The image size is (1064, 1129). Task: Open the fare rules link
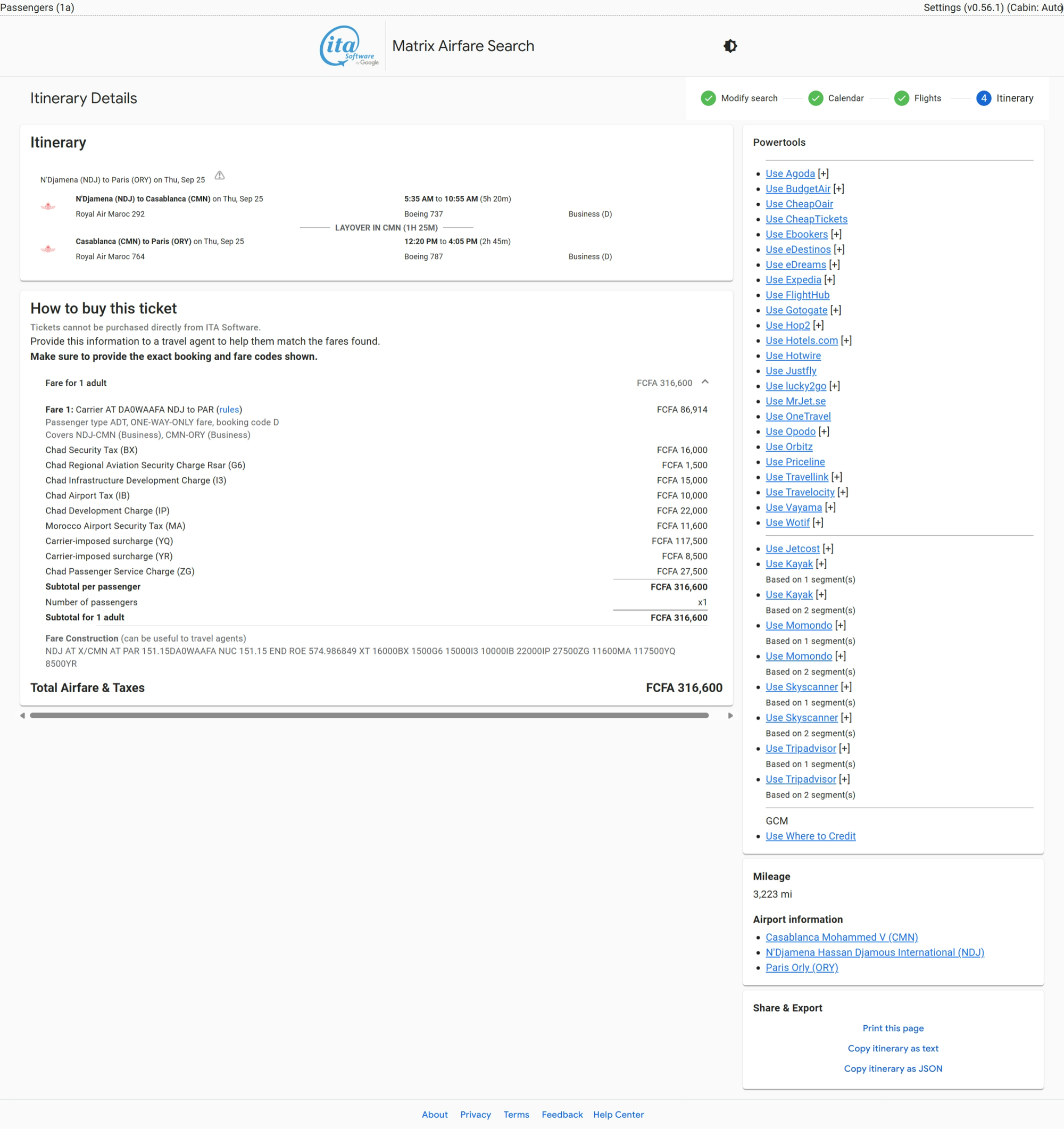pyautogui.click(x=229, y=410)
